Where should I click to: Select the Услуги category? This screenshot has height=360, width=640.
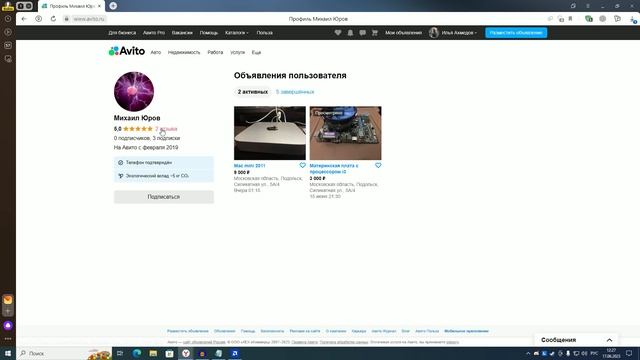[238, 53]
